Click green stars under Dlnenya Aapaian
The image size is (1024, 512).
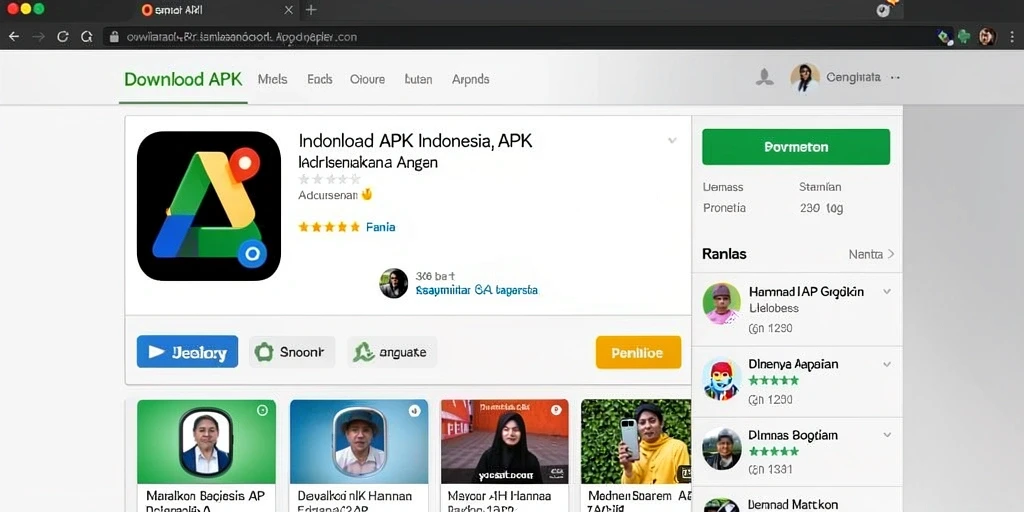point(773,380)
